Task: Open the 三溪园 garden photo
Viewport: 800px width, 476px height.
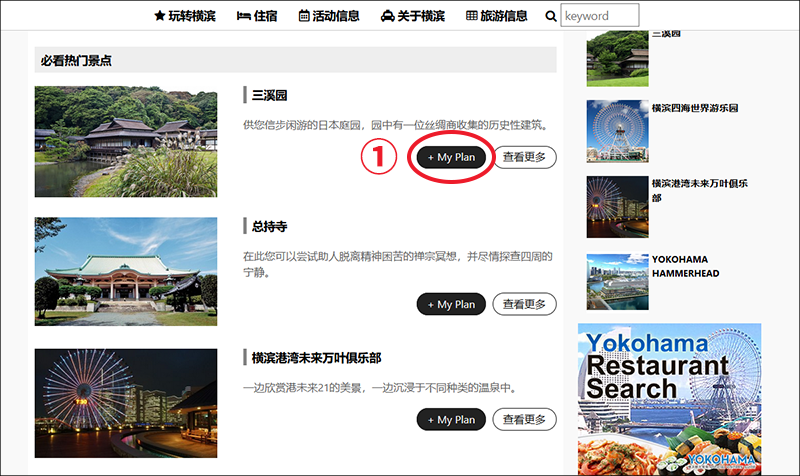Action: click(x=126, y=141)
